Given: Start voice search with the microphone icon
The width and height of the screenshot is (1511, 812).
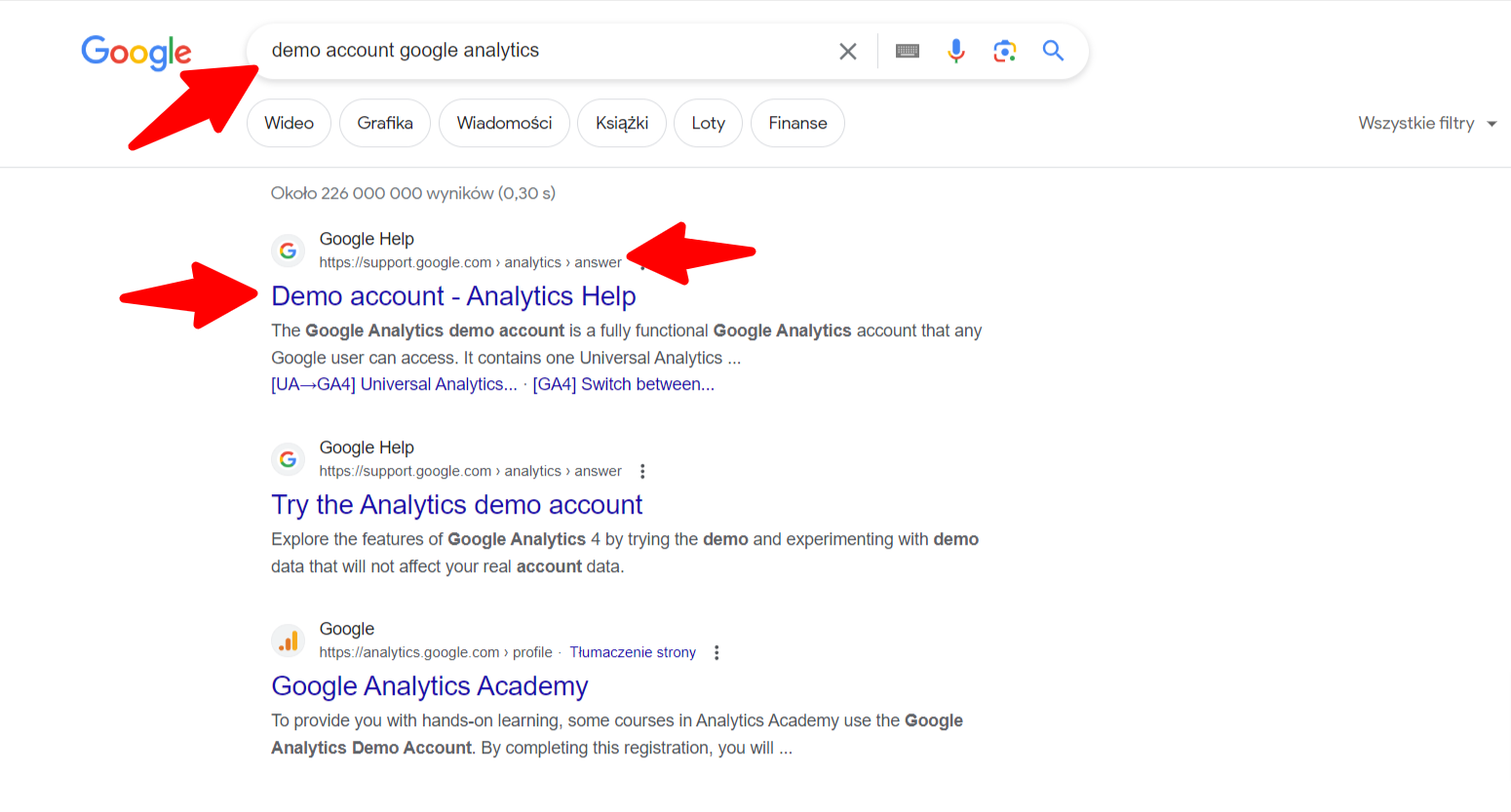Looking at the screenshot, I should tap(956, 51).
